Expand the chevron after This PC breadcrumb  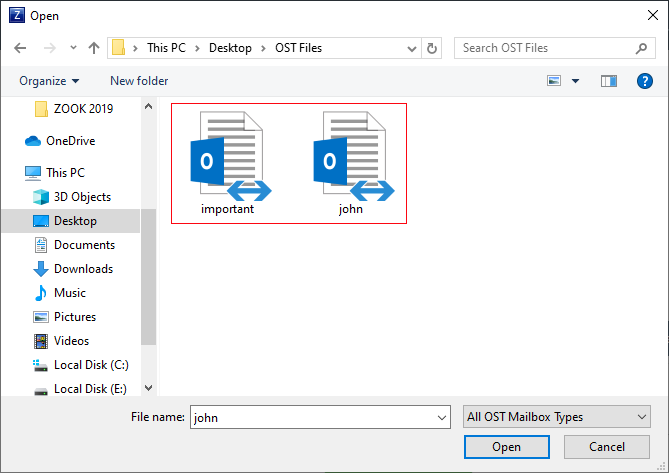click(x=197, y=48)
